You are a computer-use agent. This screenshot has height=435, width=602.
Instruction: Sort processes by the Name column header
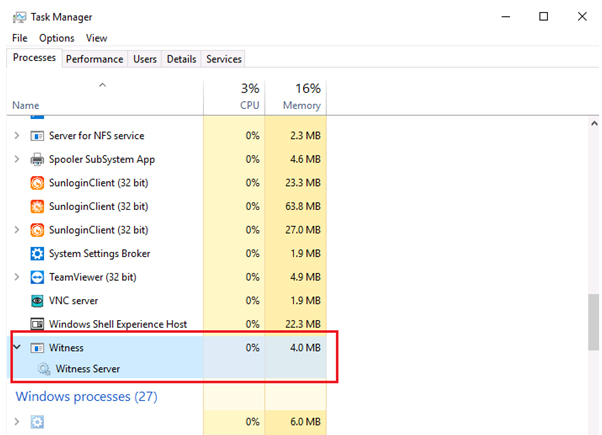point(104,98)
